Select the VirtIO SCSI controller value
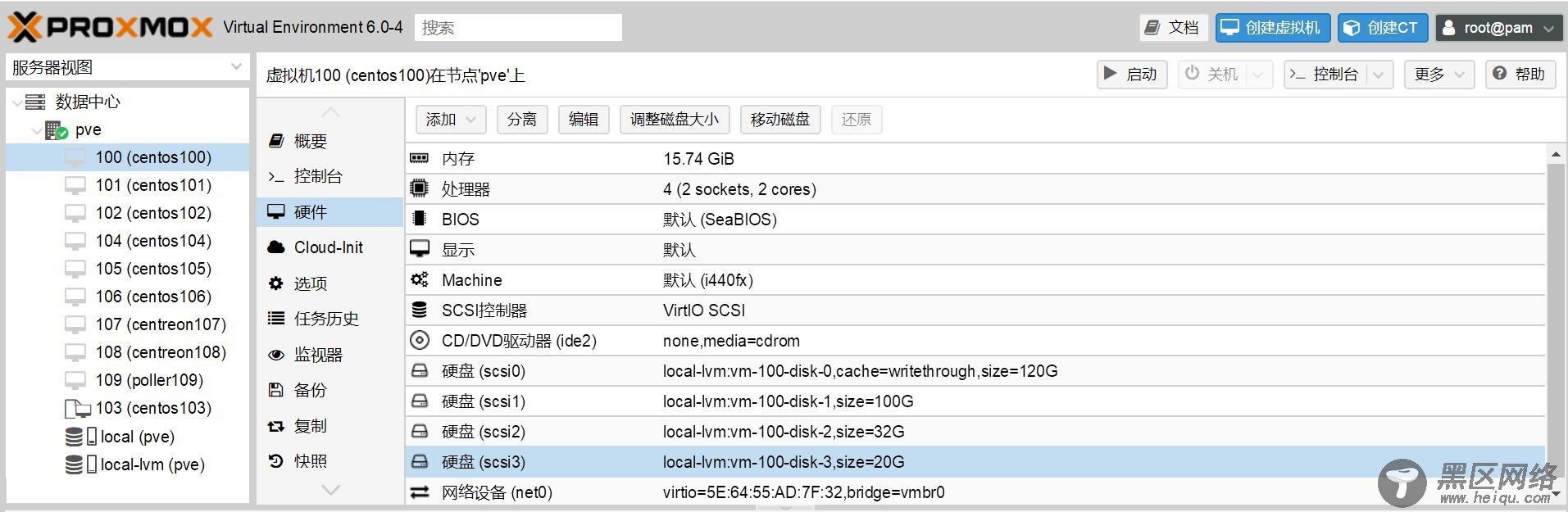1568x512 pixels. pyautogui.click(x=704, y=310)
